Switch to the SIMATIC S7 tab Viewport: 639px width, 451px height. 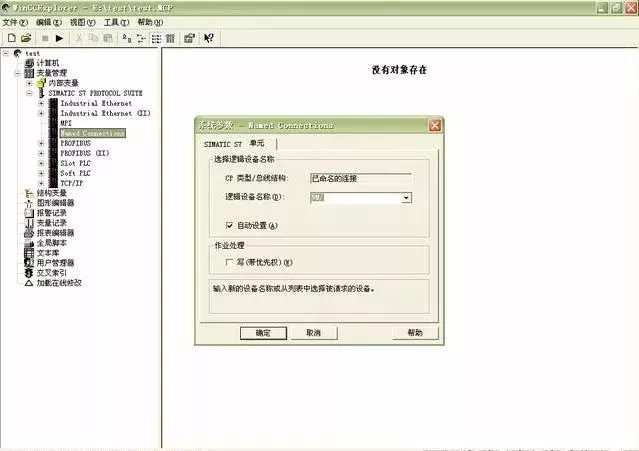point(223,144)
